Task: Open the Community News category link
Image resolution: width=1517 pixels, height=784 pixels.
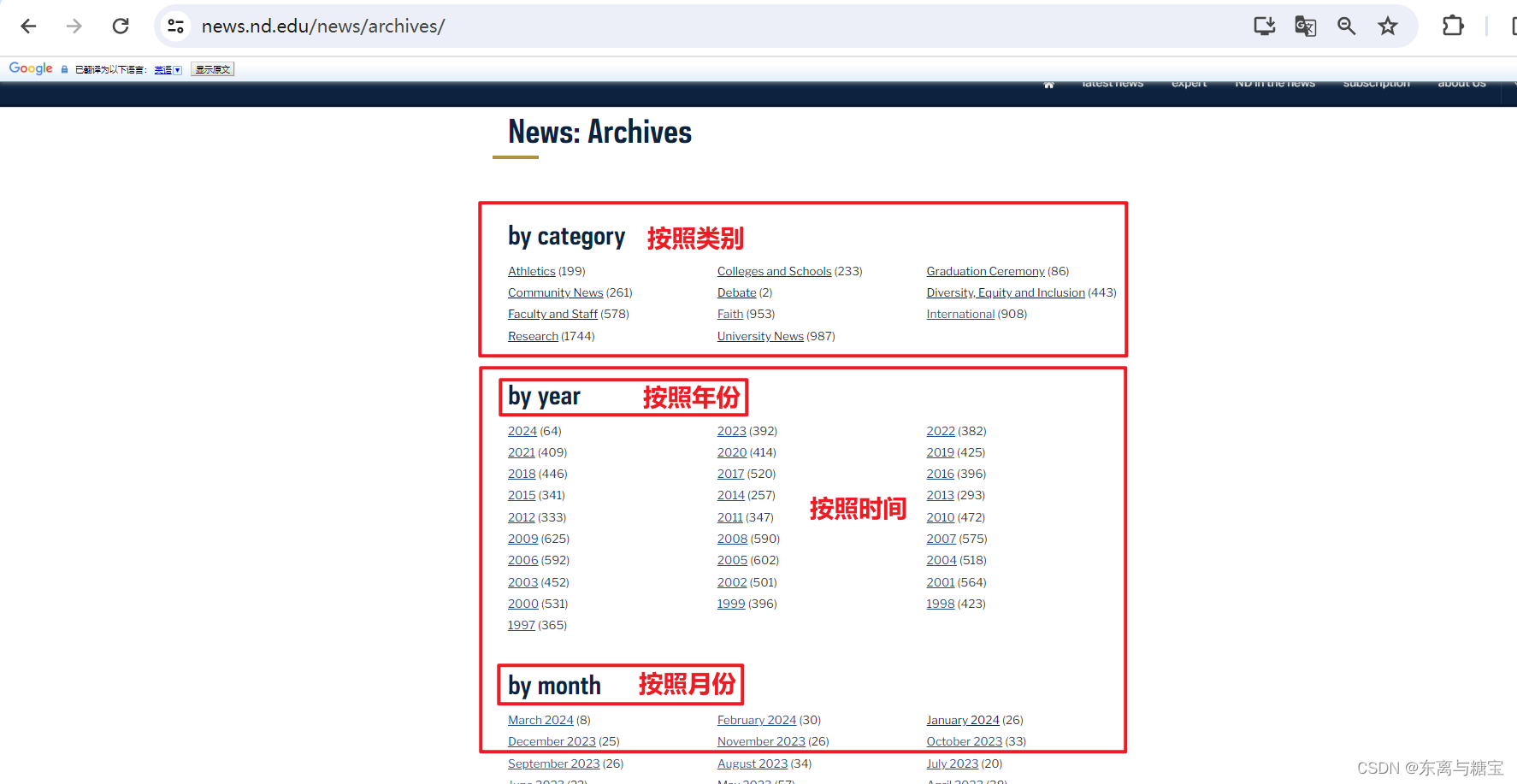Action: (x=556, y=292)
